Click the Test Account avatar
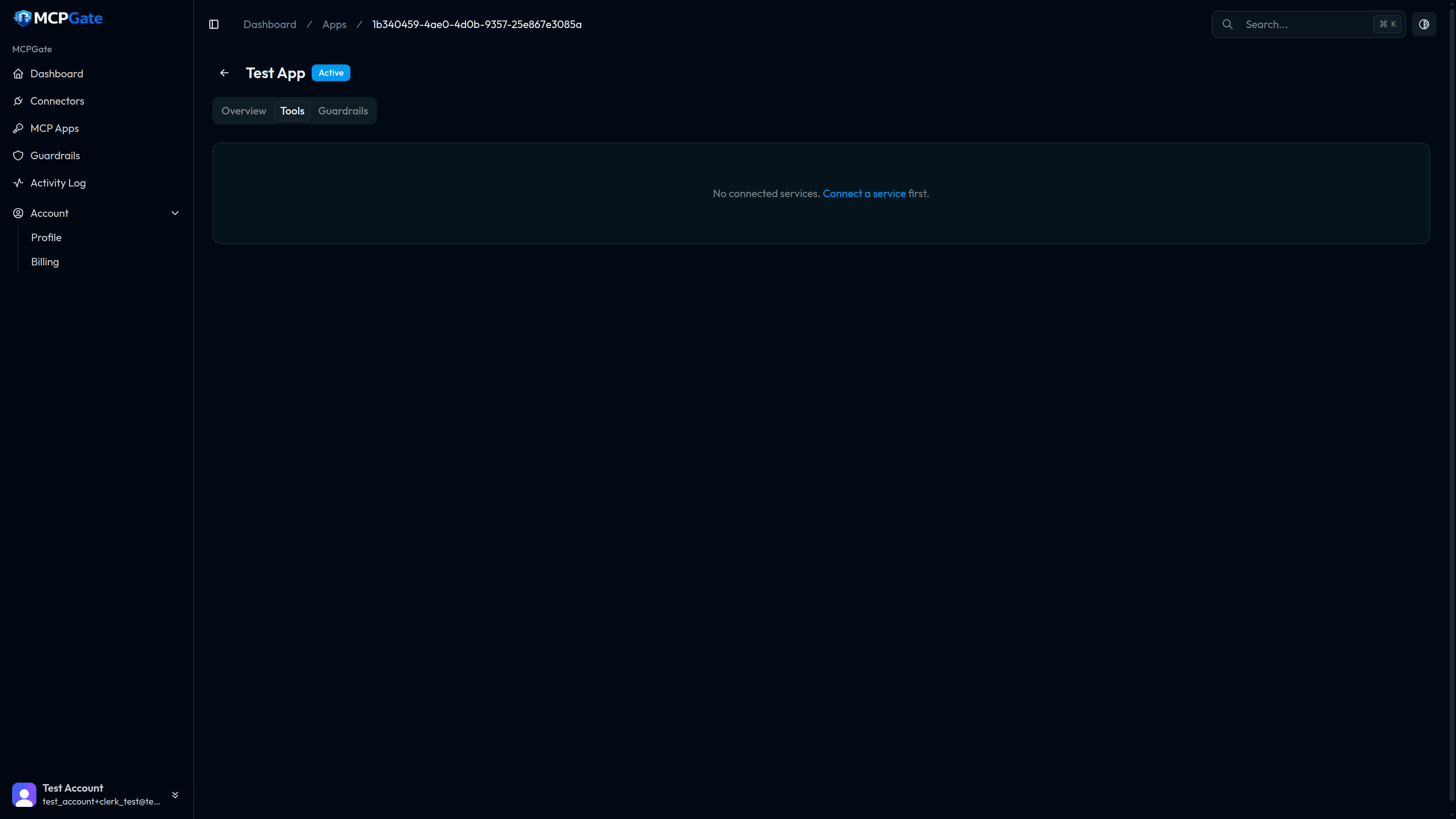The width and height of the screenshot is (1456, 819). [24, 794]
